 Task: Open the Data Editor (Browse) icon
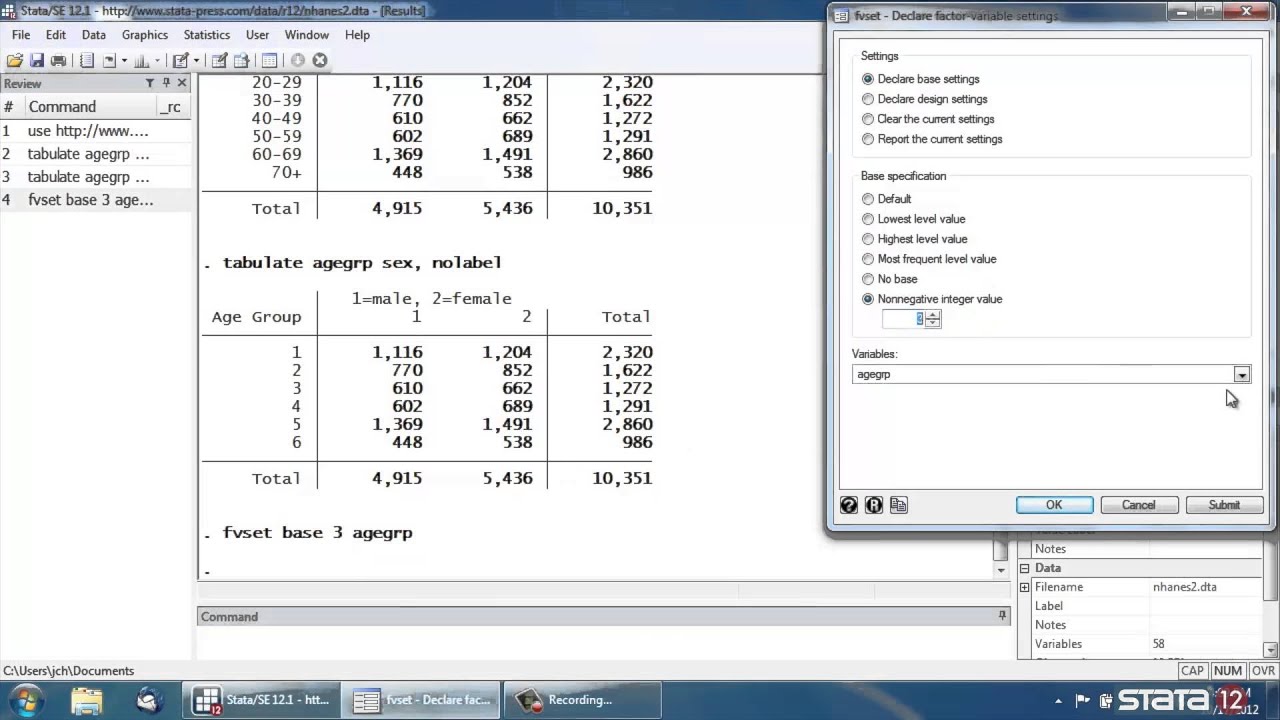(241, 60)
